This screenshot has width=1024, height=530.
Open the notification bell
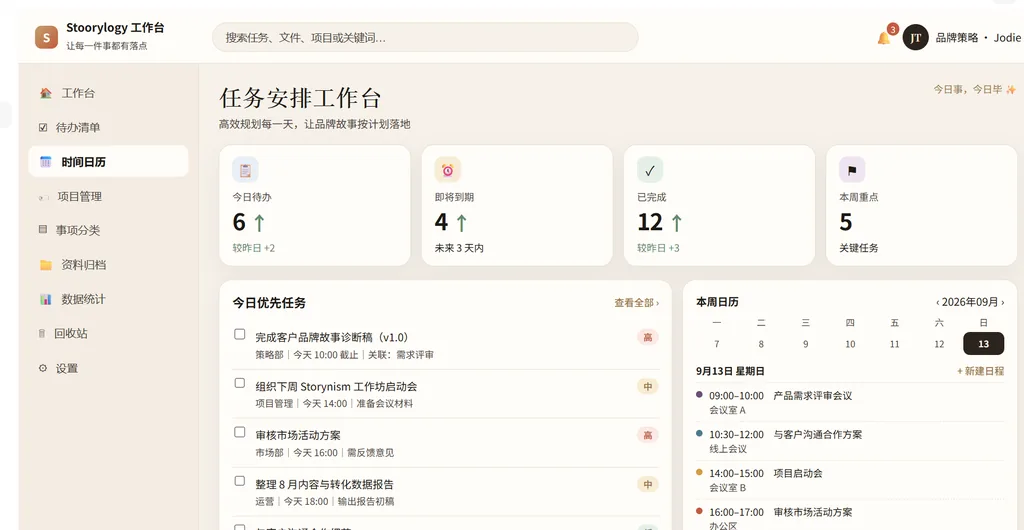tap(884, 38)
